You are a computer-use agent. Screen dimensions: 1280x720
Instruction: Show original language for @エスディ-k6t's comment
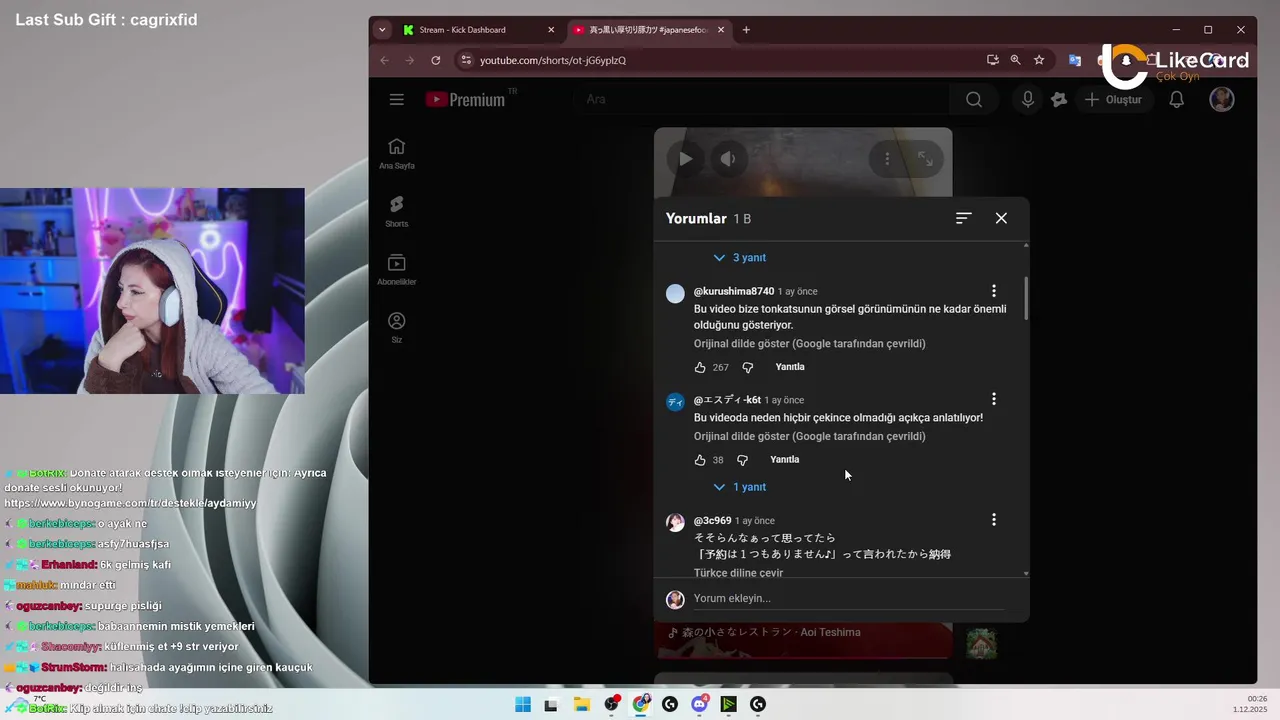point(810,437)
